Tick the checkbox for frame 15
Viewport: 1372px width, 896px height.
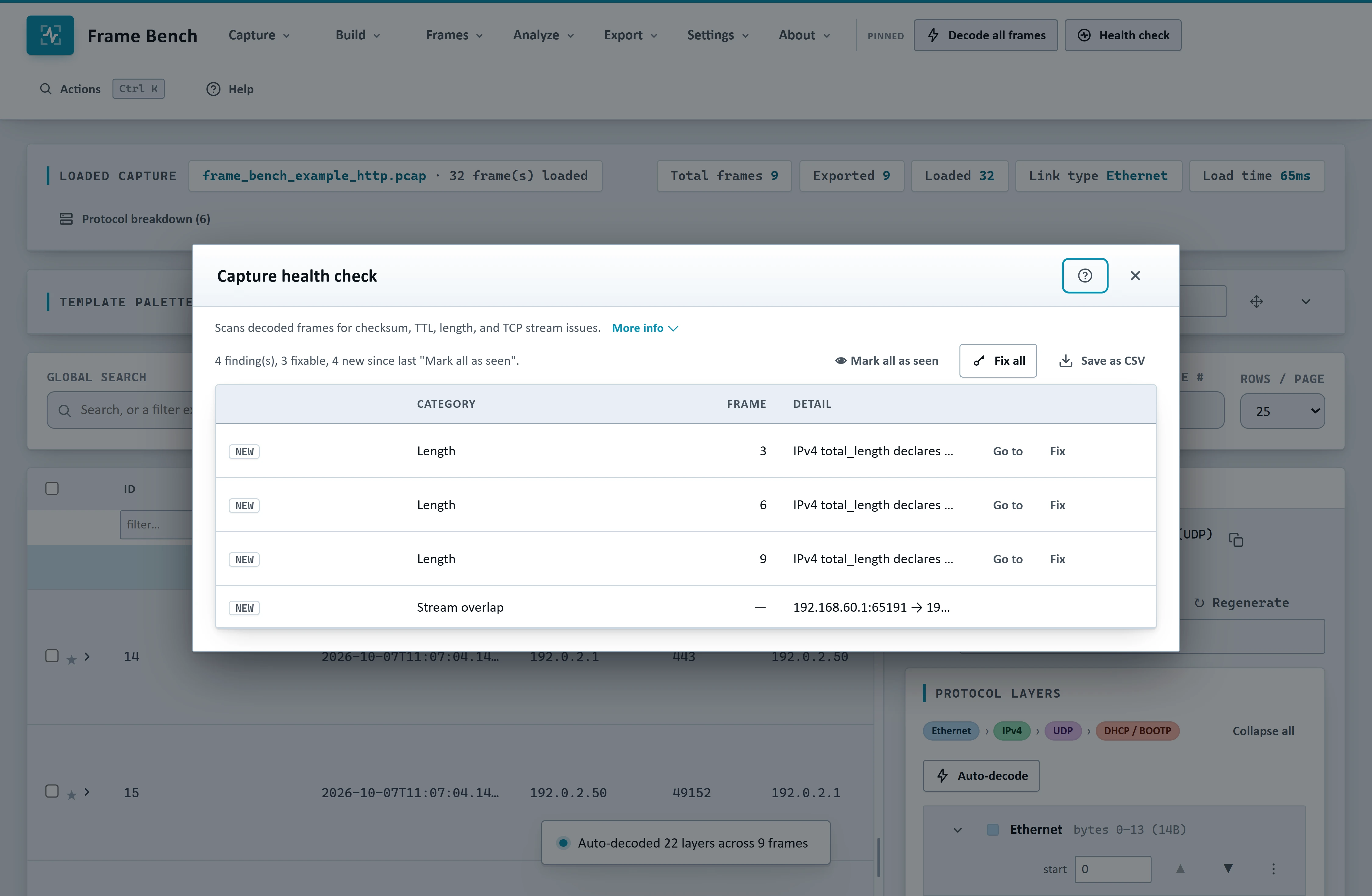(x=52, y=791)
